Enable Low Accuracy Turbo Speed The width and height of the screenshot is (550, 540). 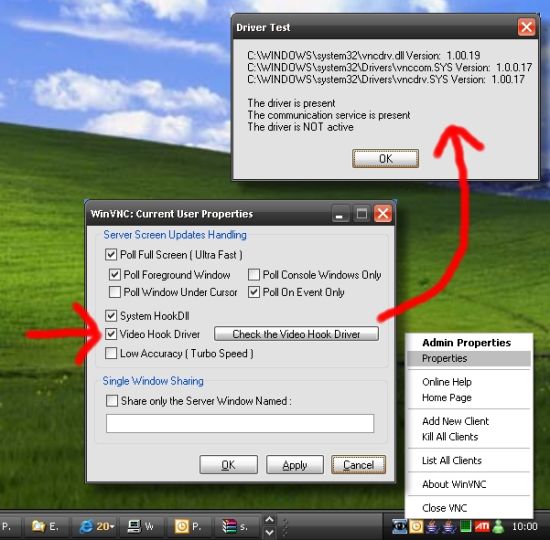tap(111, 353)
